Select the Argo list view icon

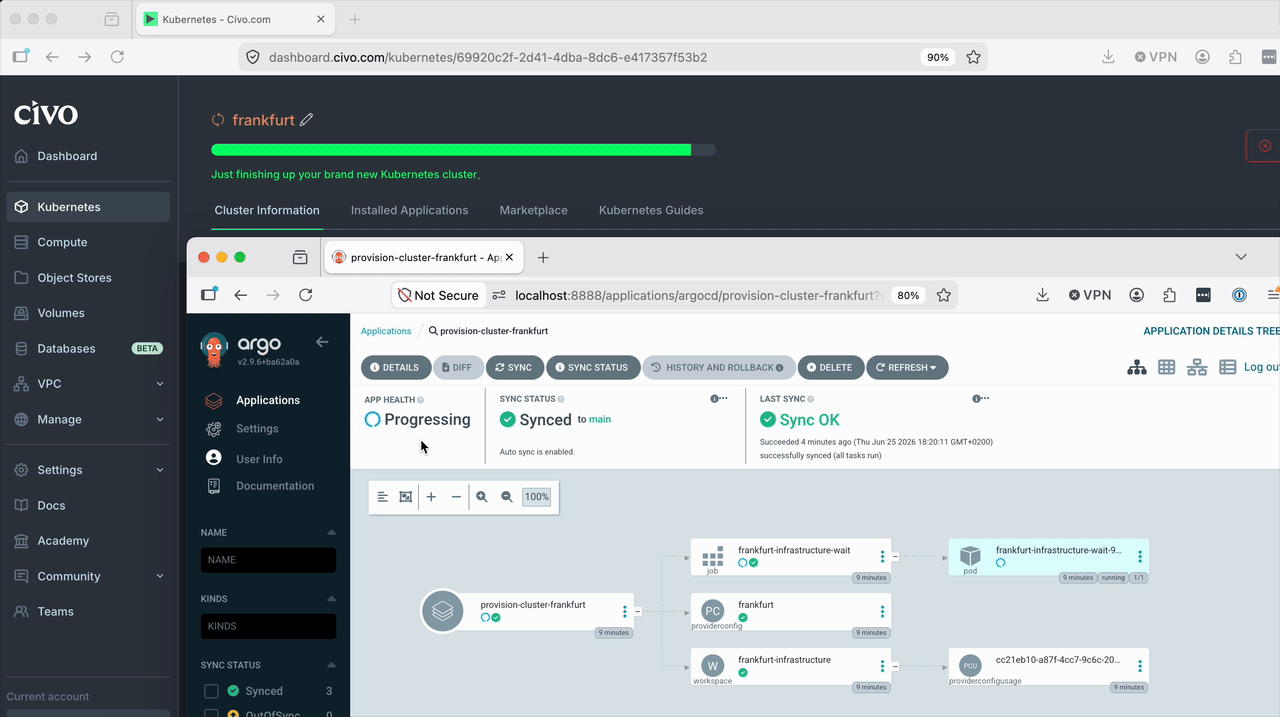tap(1228, 367)
